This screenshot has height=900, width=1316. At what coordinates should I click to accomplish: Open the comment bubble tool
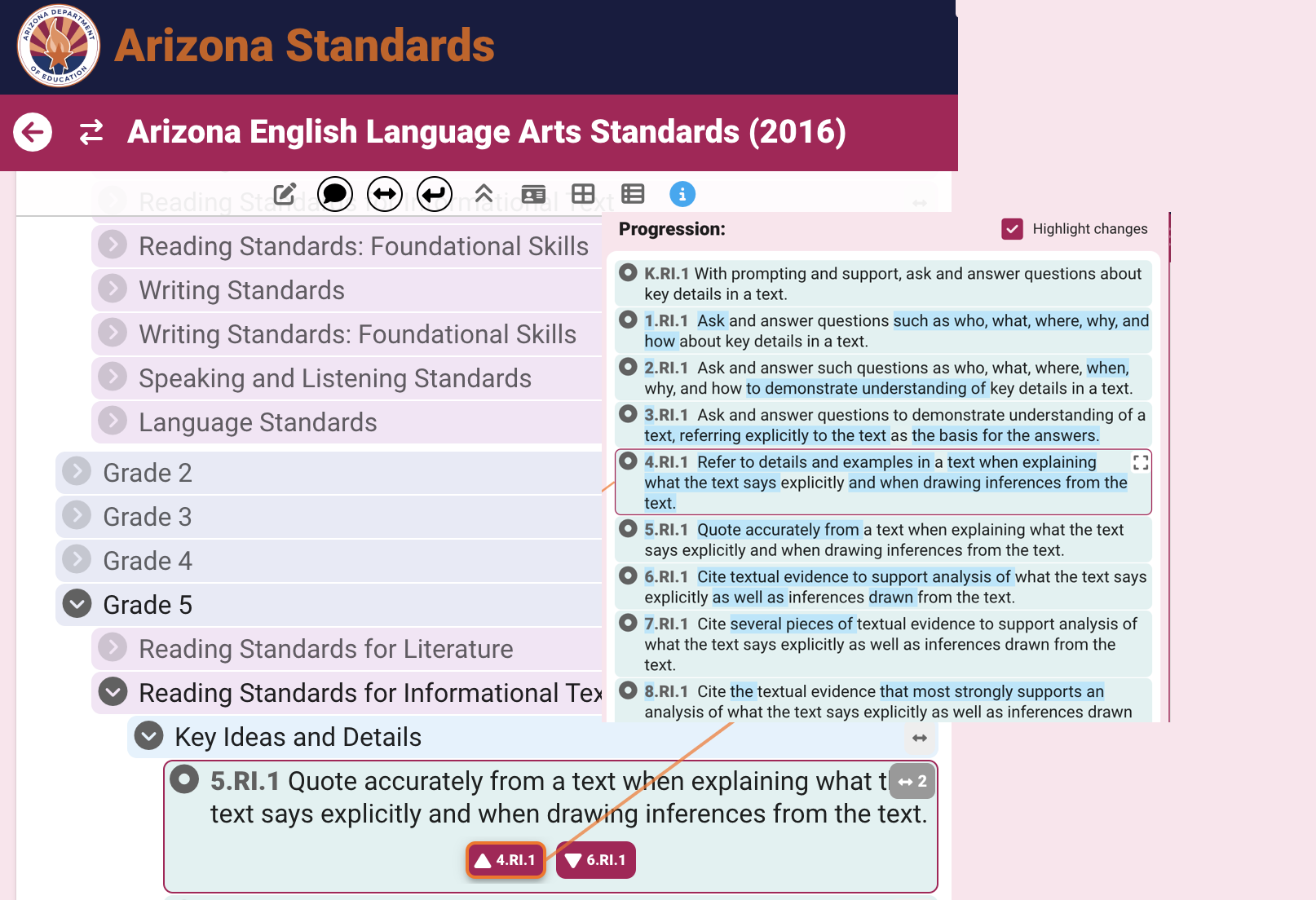click(334, 194)
